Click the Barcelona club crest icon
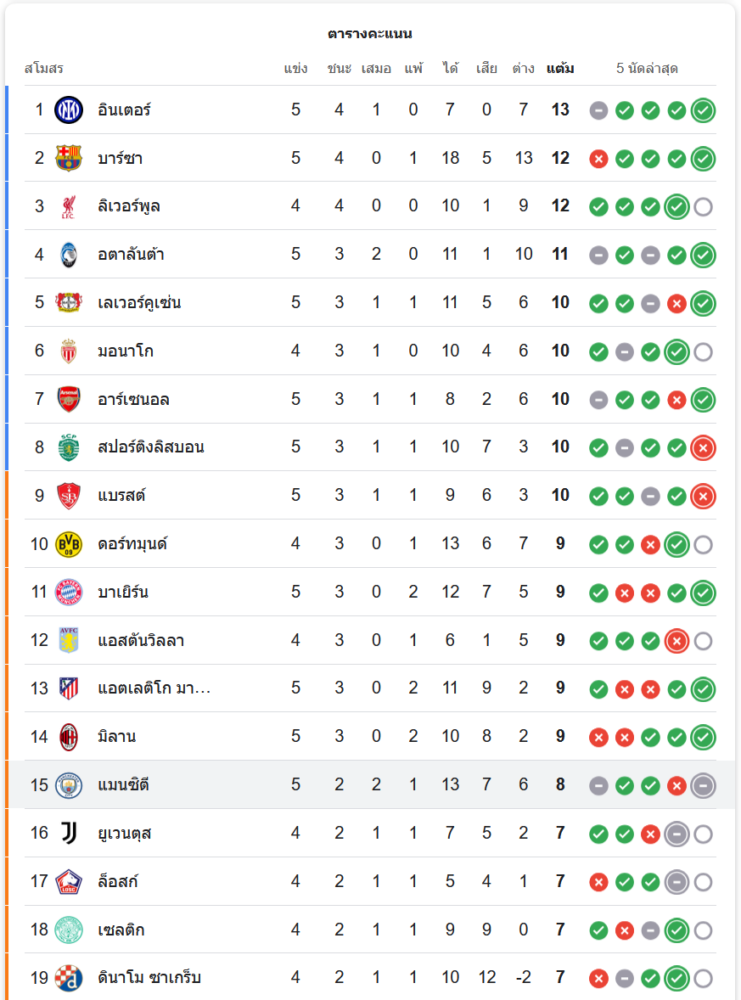Viewport: 741px width, 1000px height. point(68,158)
